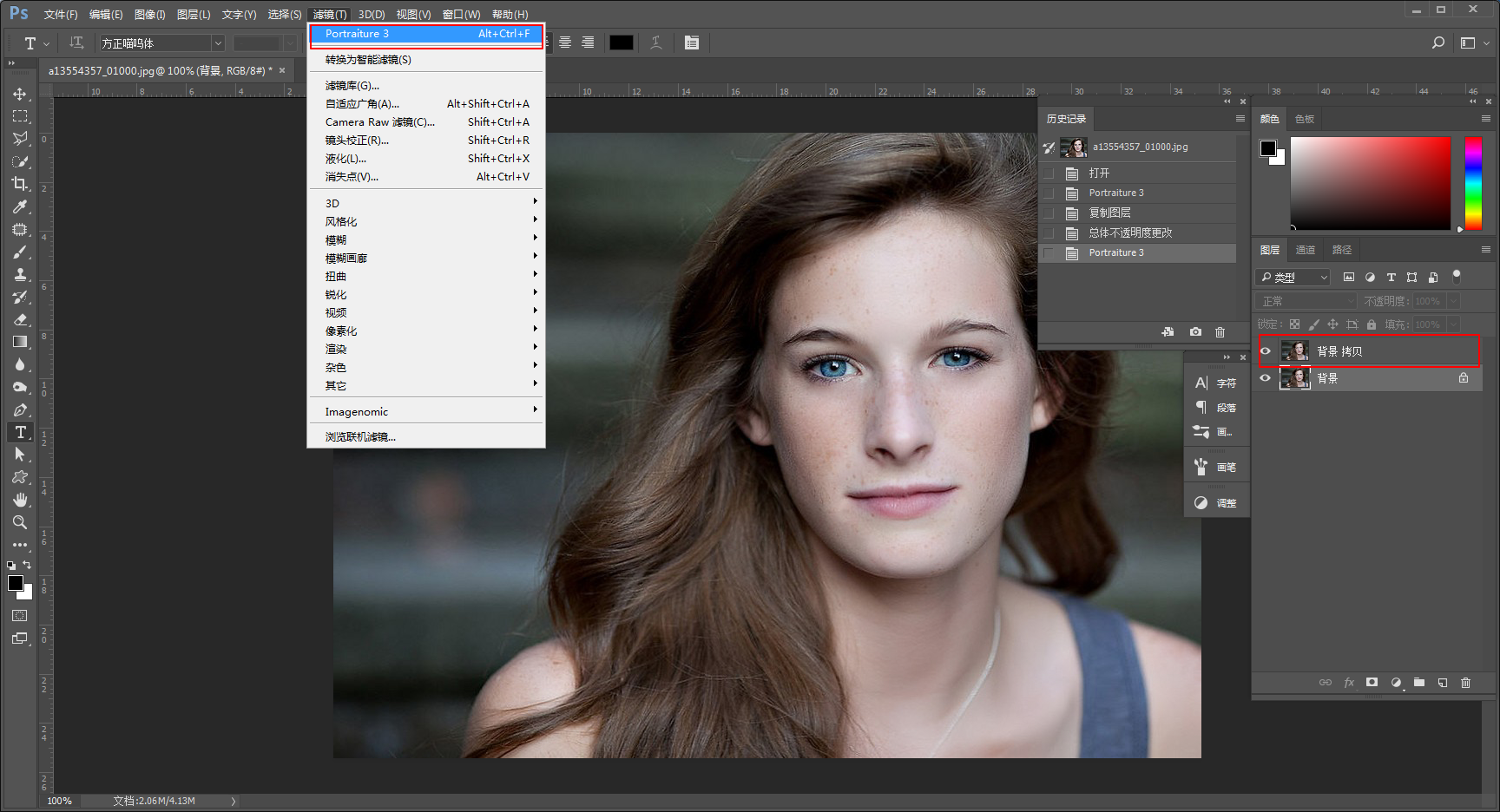Viewport: 1500px width, 812px height.
Task: Open the layer filter 类型 dropdown
Action: [1293, 278]
